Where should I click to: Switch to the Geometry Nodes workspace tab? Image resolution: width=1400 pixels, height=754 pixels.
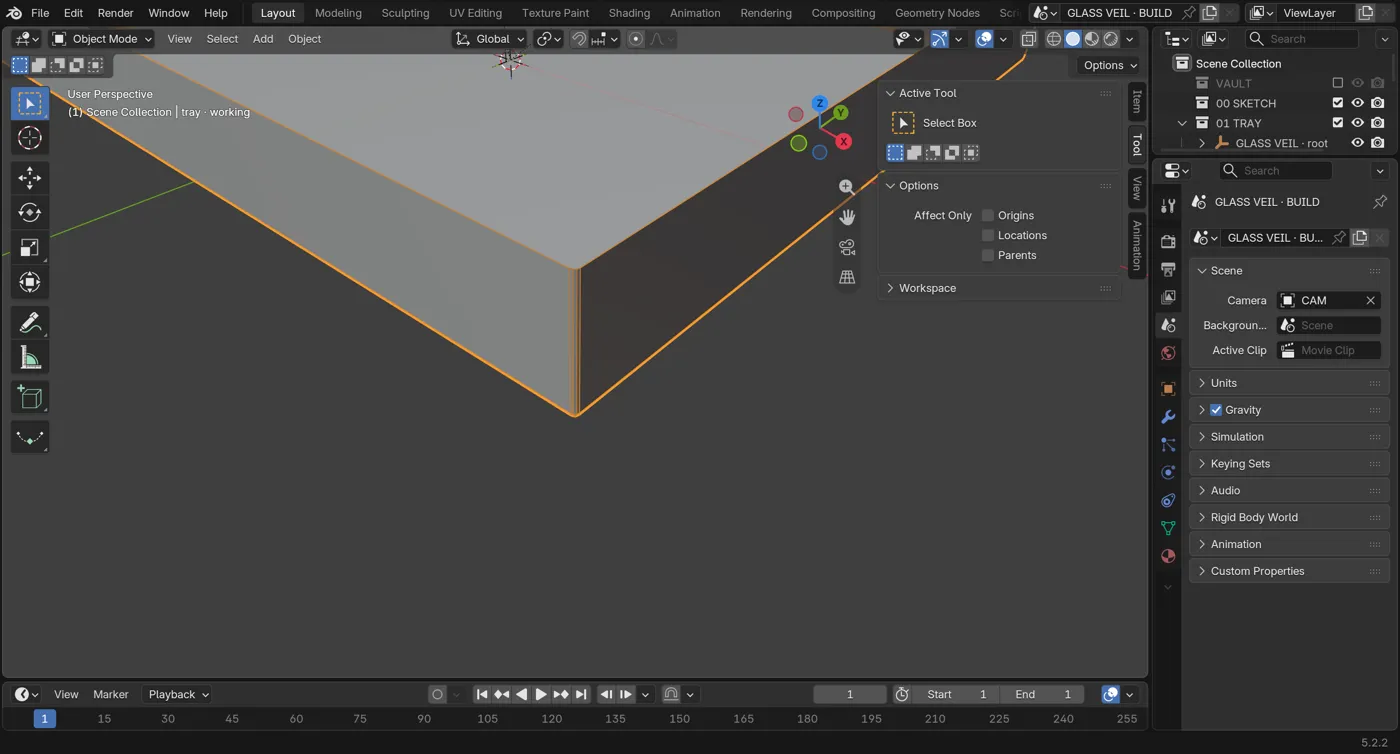pos(937,13)
